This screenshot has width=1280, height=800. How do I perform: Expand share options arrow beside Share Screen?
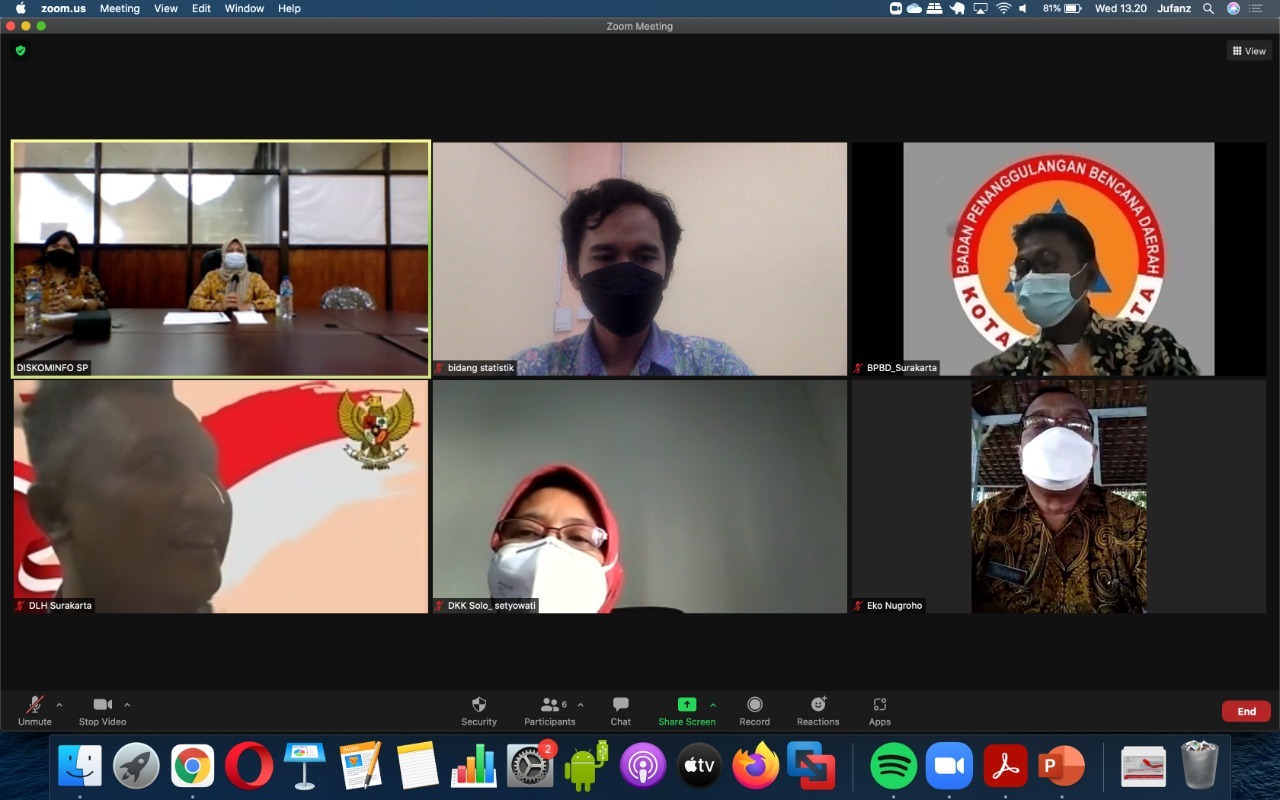pos(713,704)
